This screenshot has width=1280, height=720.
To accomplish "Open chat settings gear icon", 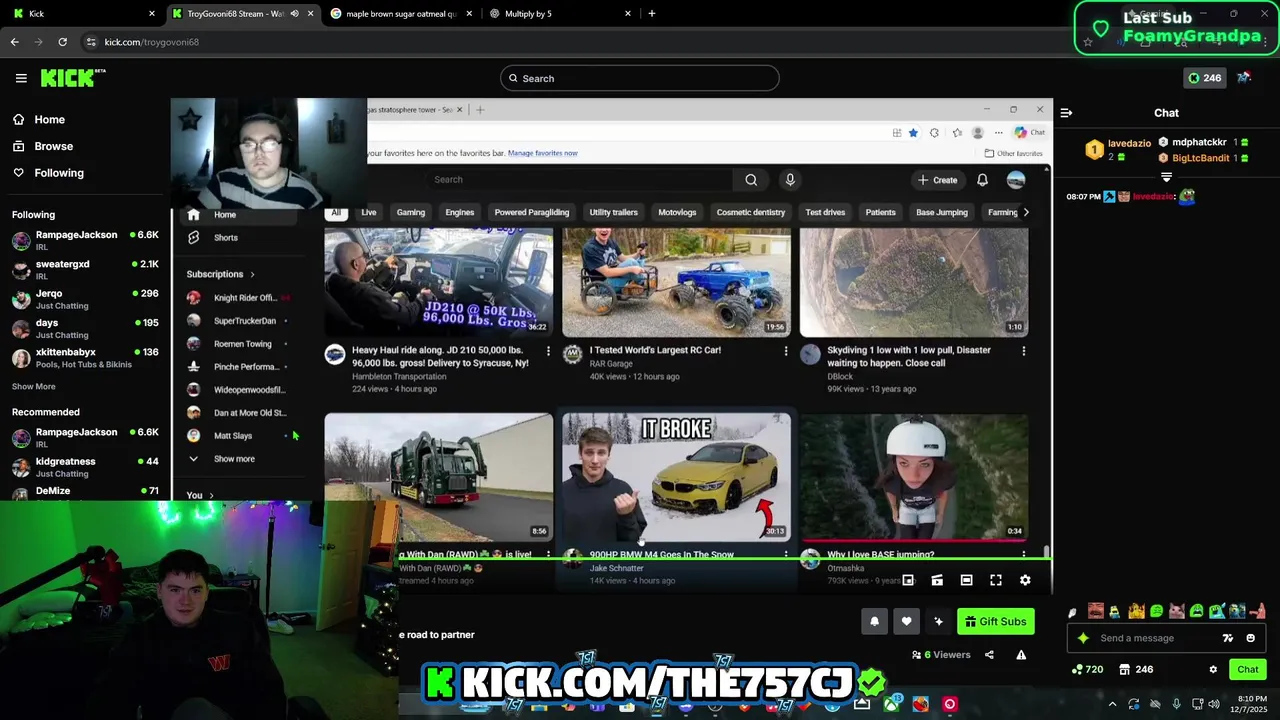I will tap(1213, 670).
